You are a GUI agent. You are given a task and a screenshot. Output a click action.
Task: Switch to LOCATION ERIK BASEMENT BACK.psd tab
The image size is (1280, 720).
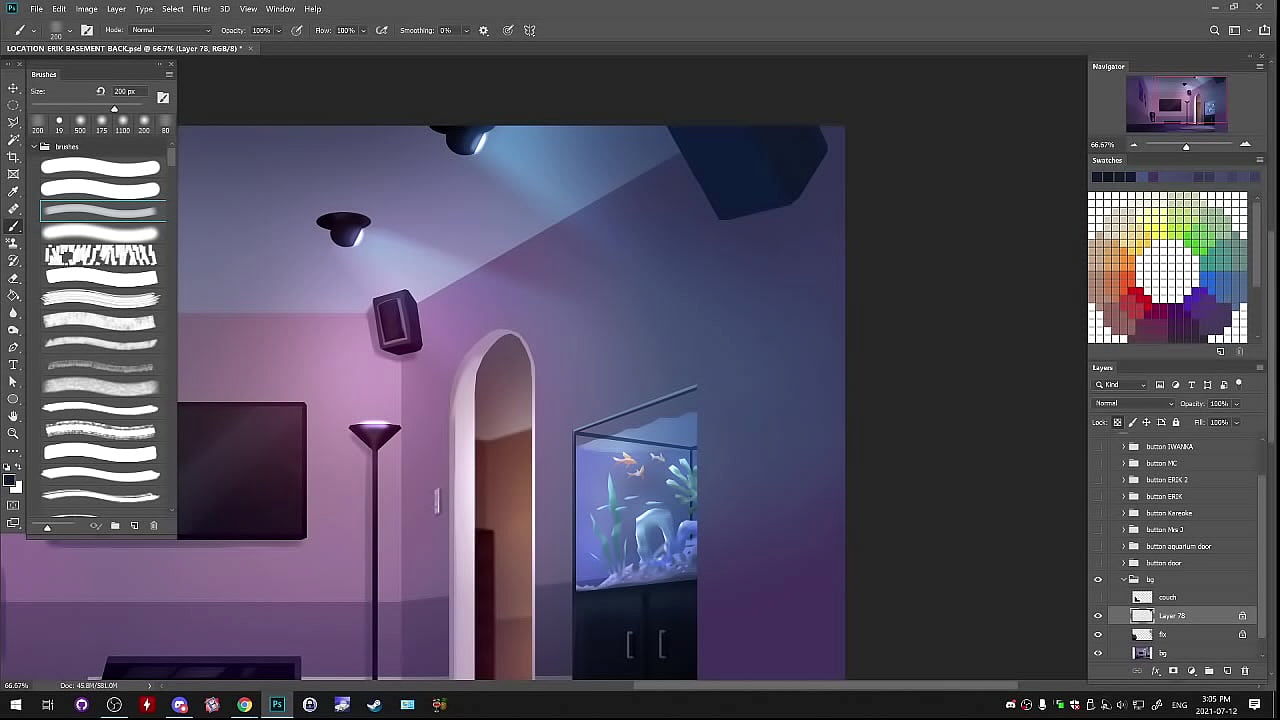125,48
